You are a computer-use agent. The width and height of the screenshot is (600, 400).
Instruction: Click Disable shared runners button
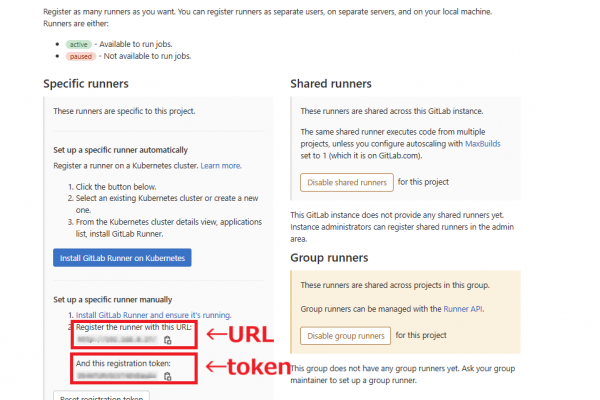347,183
